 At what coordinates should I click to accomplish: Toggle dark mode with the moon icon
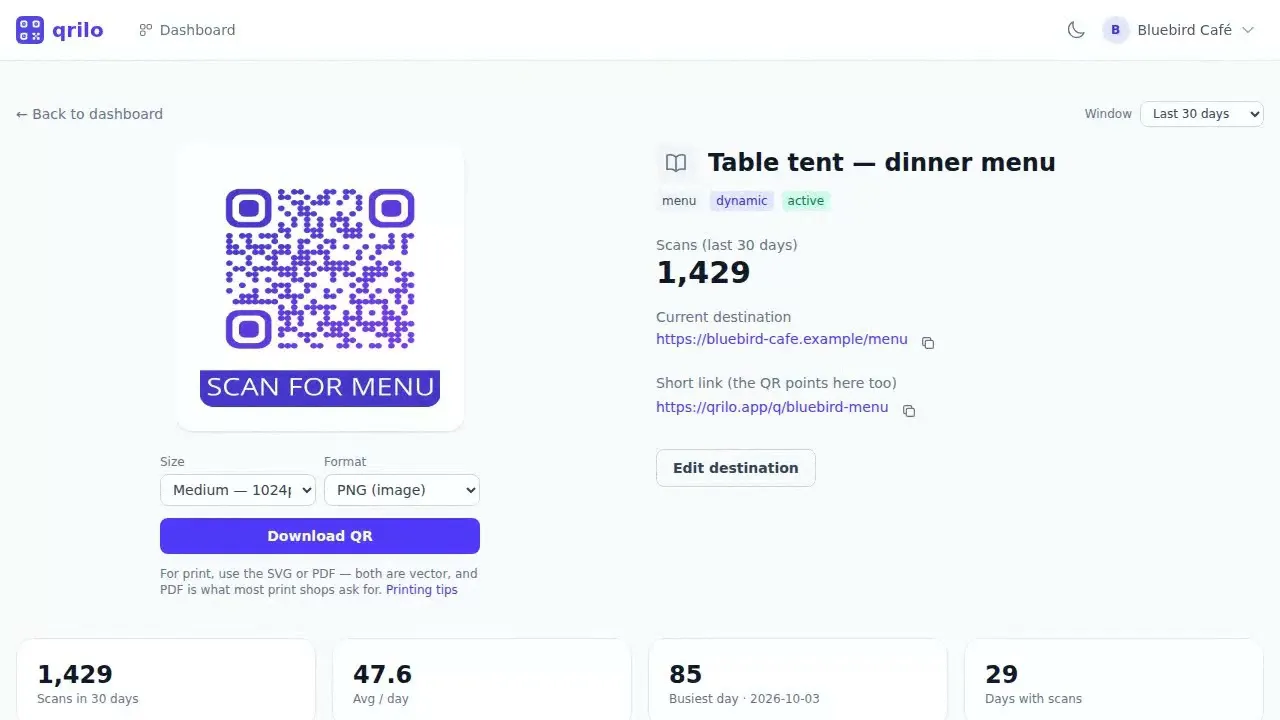[x=1076, y=30]
